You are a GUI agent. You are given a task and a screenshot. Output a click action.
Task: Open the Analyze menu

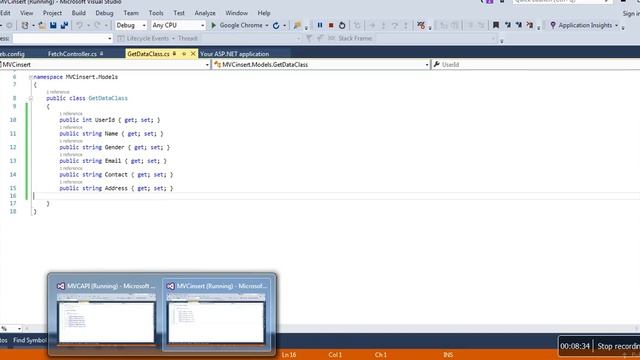205,13
